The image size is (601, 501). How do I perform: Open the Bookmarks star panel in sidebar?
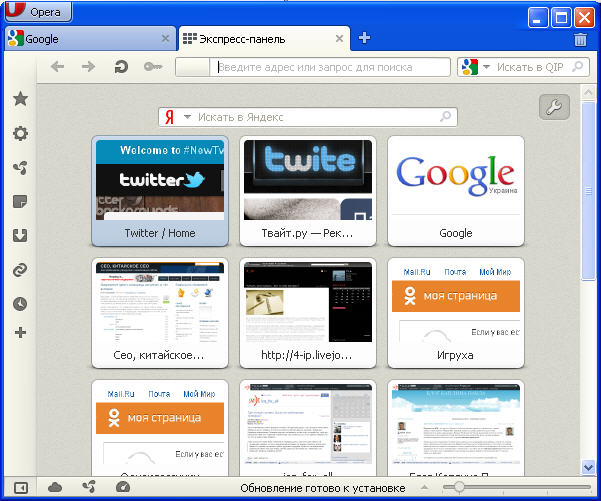tap(19, 99)
